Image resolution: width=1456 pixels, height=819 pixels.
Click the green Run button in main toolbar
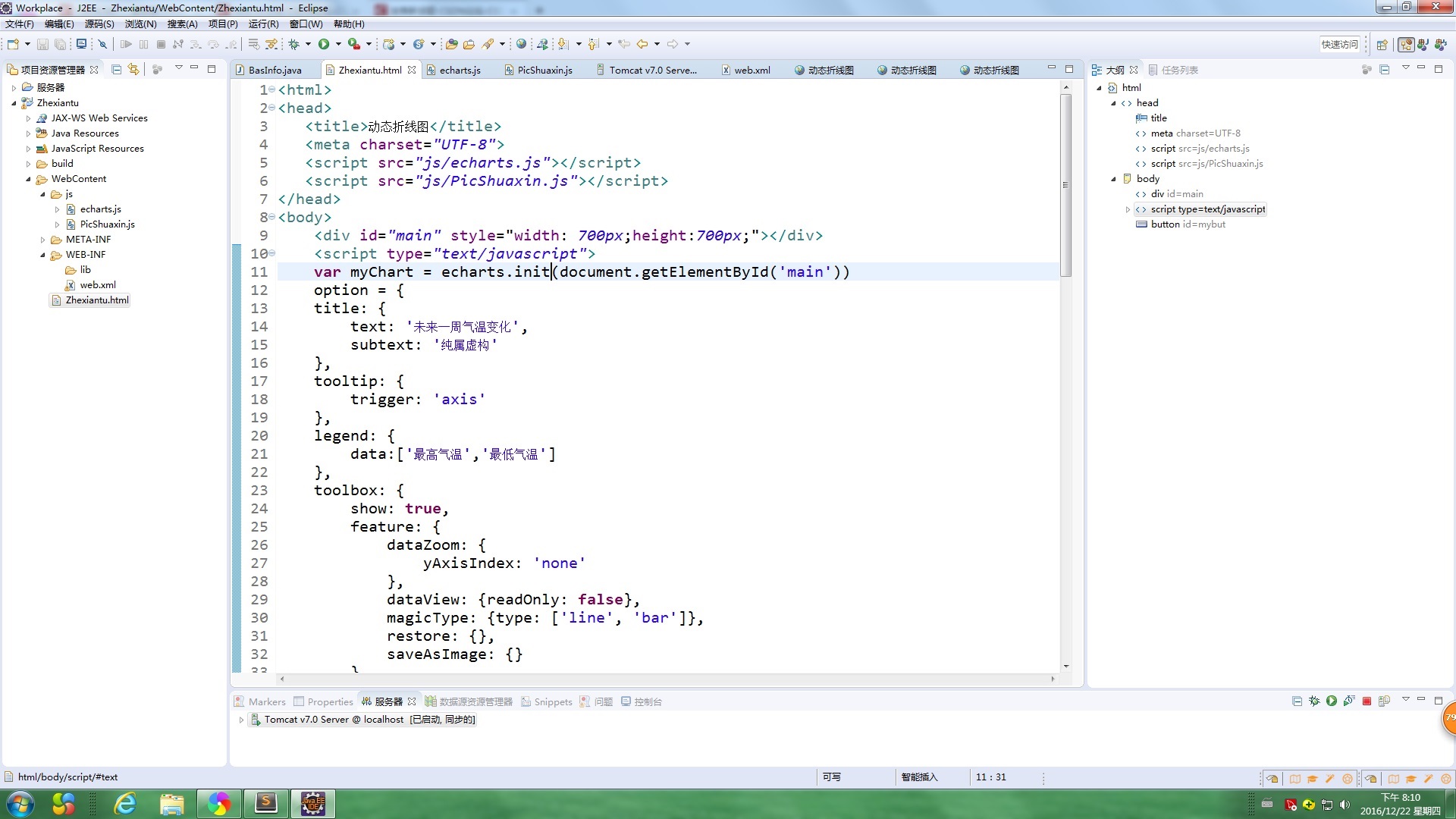click(x=324, y=44)
